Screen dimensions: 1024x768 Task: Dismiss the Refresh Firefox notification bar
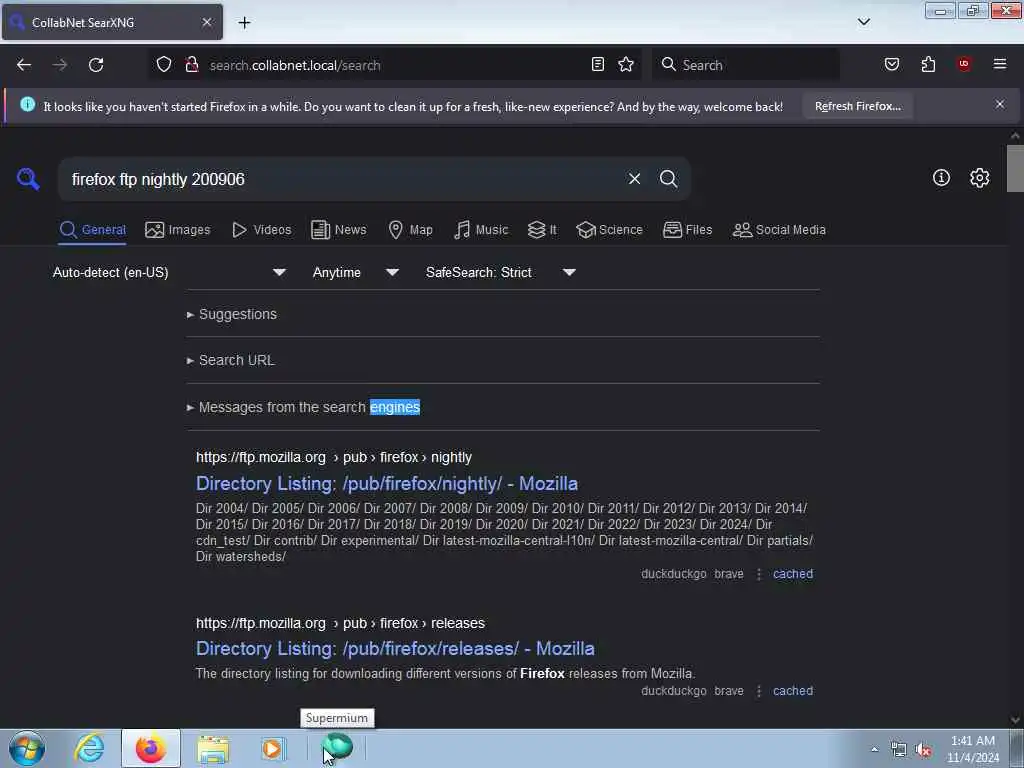[1000, 104]
